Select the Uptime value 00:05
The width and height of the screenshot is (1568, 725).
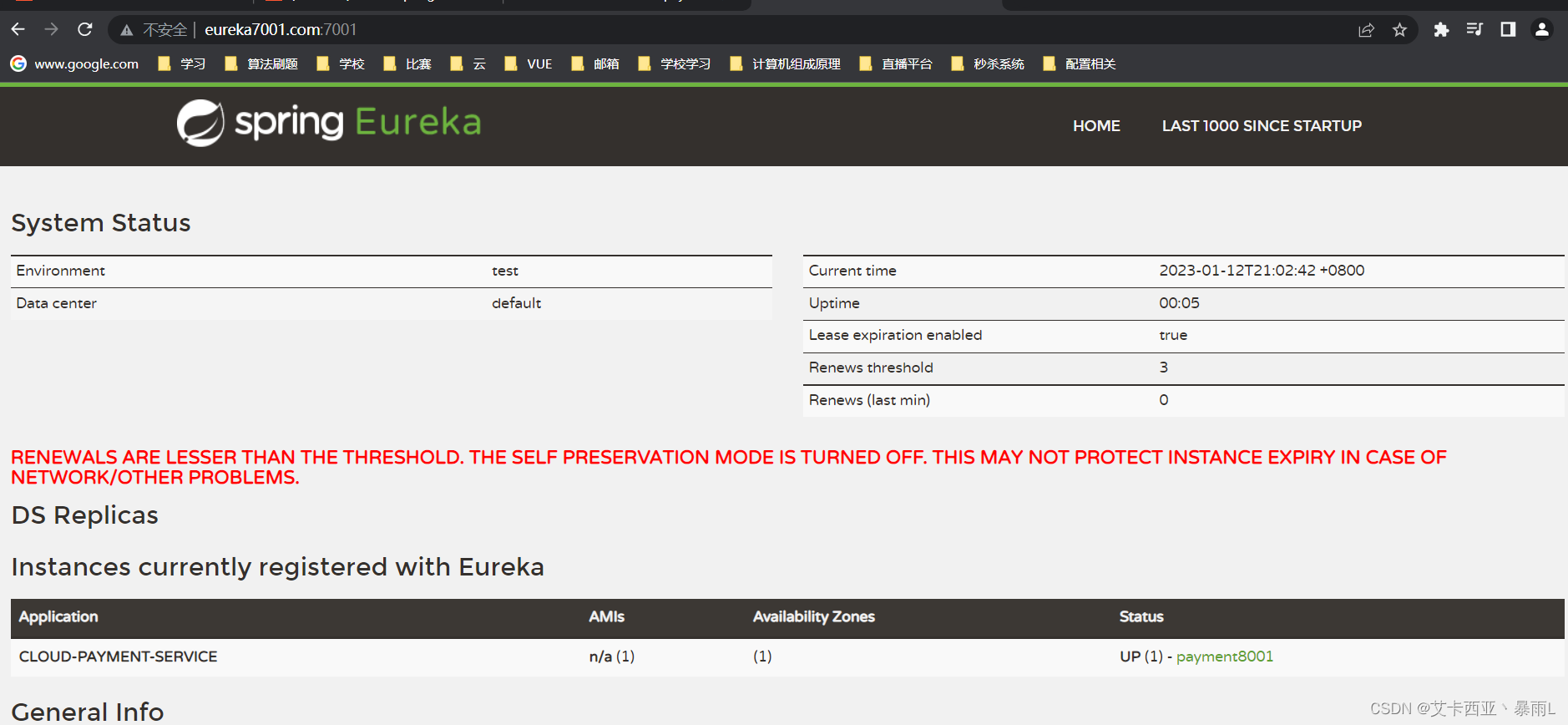tap(1179, 303)
